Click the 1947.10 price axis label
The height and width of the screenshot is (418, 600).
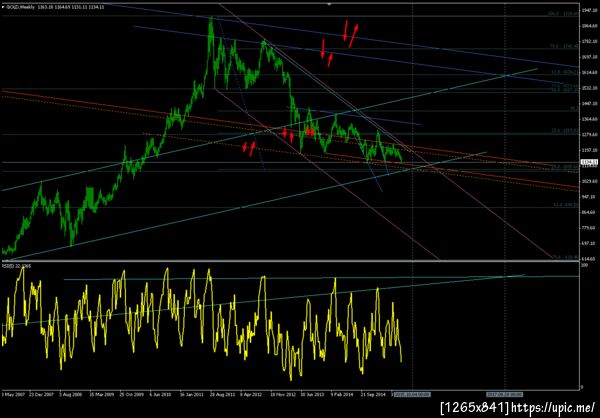tap(589, 10)
